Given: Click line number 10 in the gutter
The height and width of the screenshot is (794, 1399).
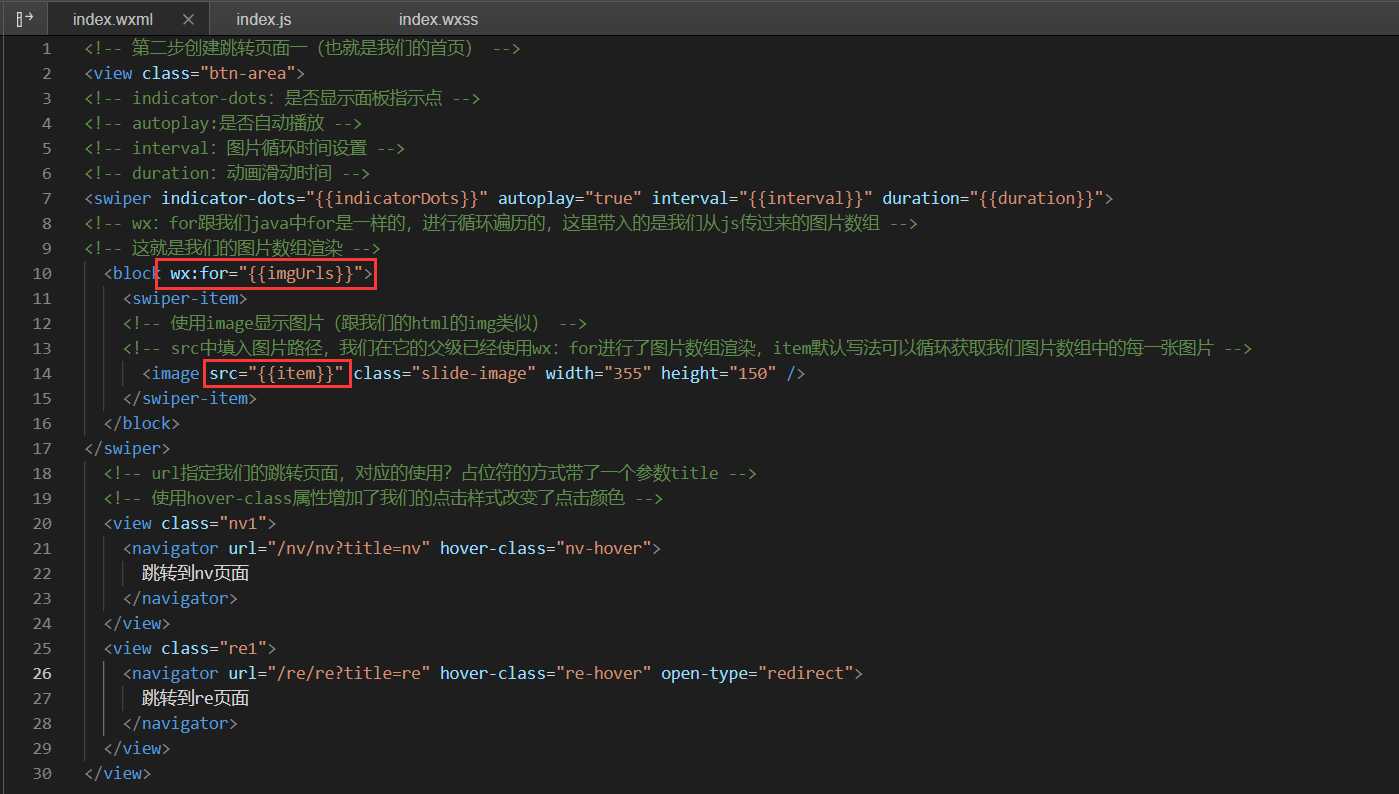Looking at the screenshot, I should pos(42,273).
